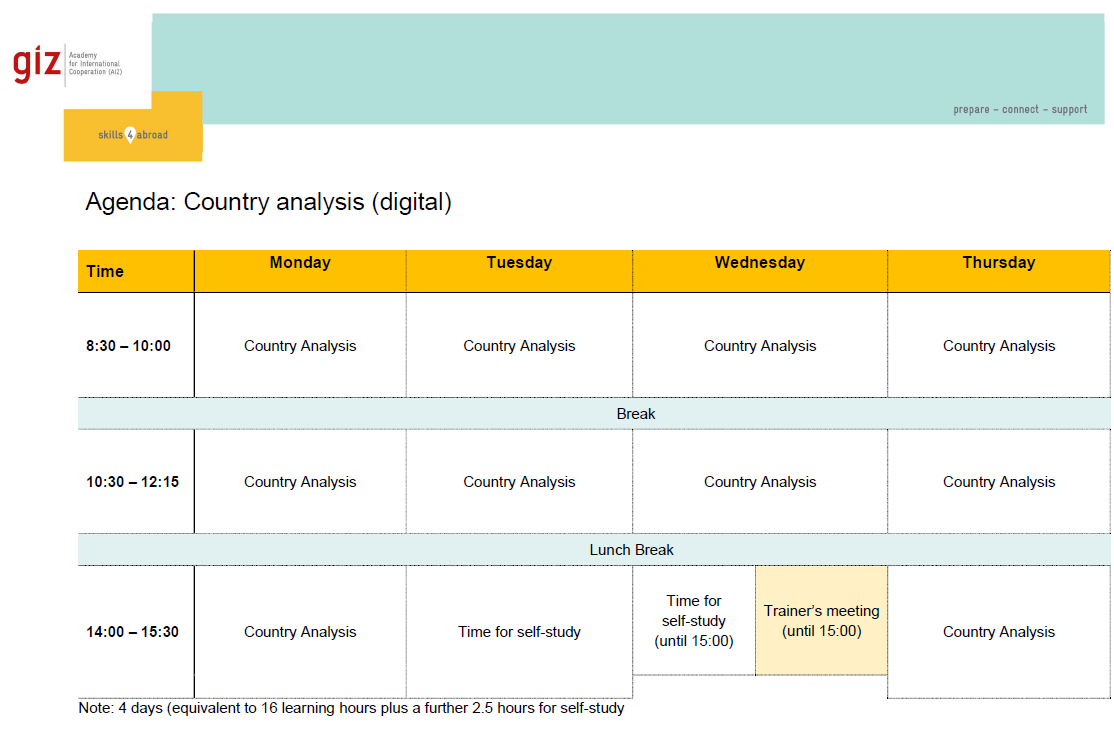1114x729 pixels.
Task: Click the 14:00 – 15:30 time label
Action: pos(132,632)
